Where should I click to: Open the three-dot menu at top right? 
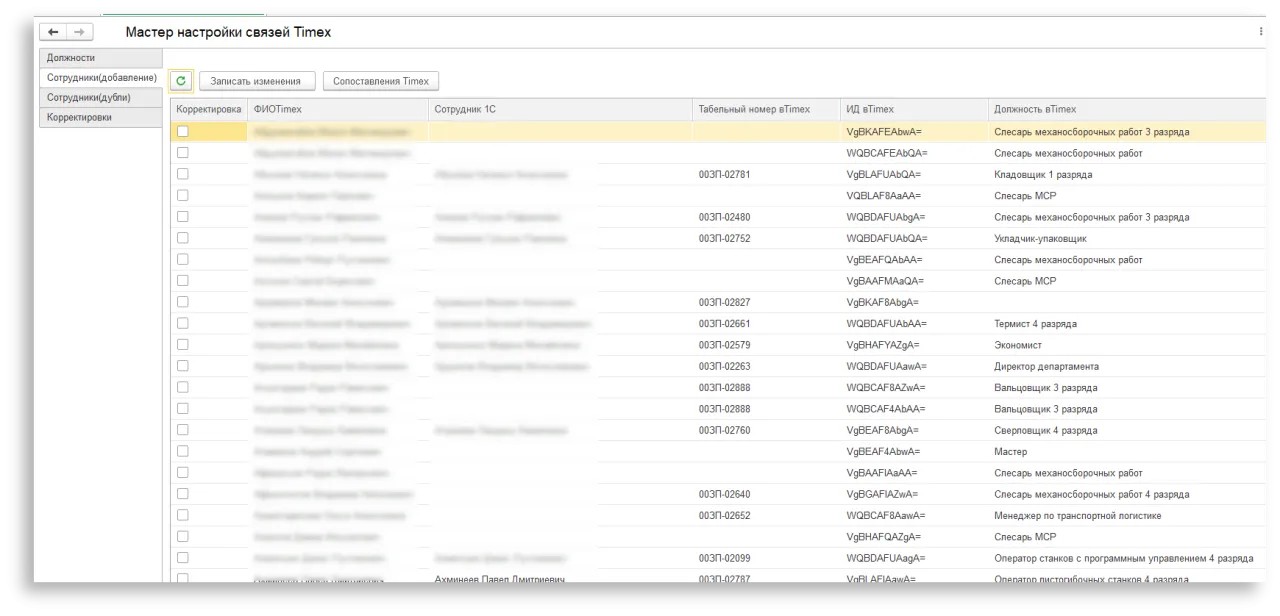pyautogui.click(x=1260, y=32)
